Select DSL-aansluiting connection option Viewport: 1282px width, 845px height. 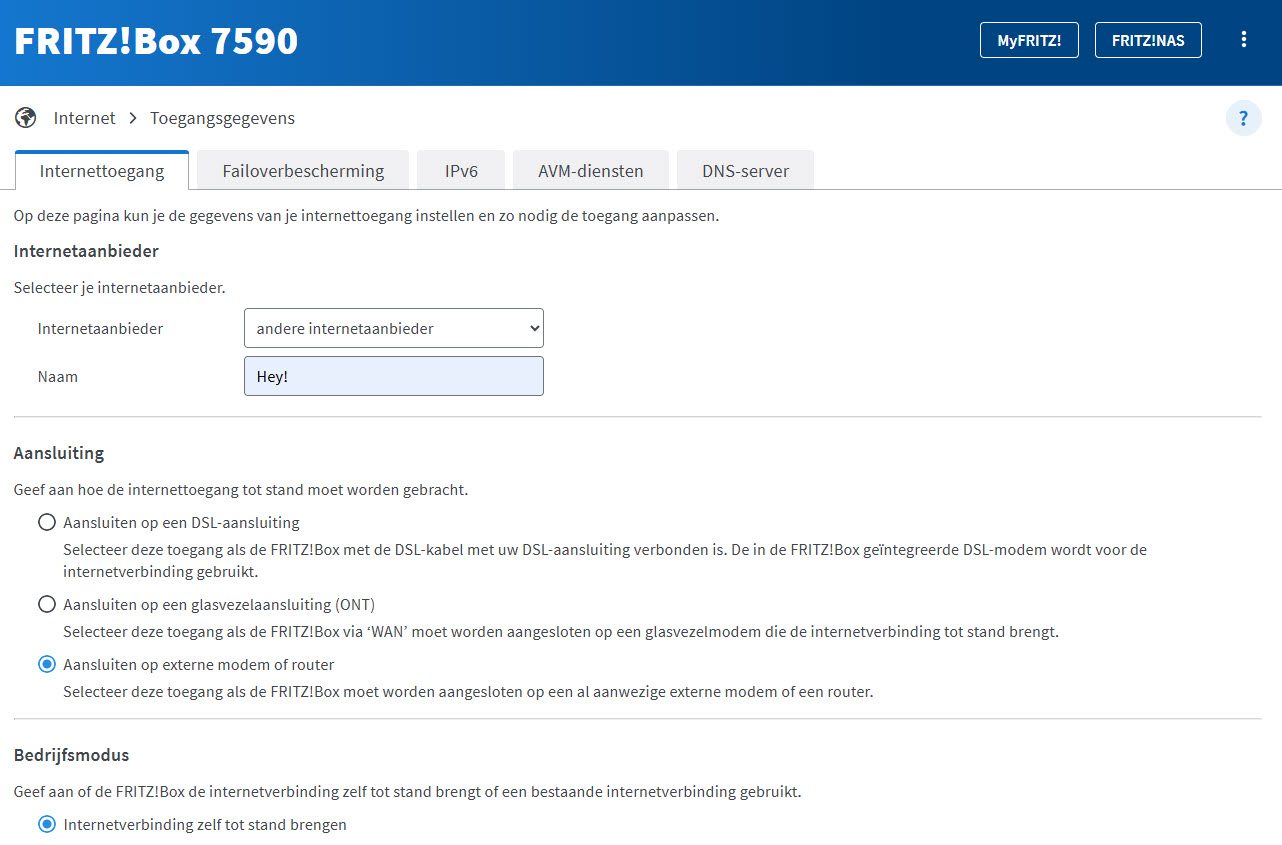(46, 522)
